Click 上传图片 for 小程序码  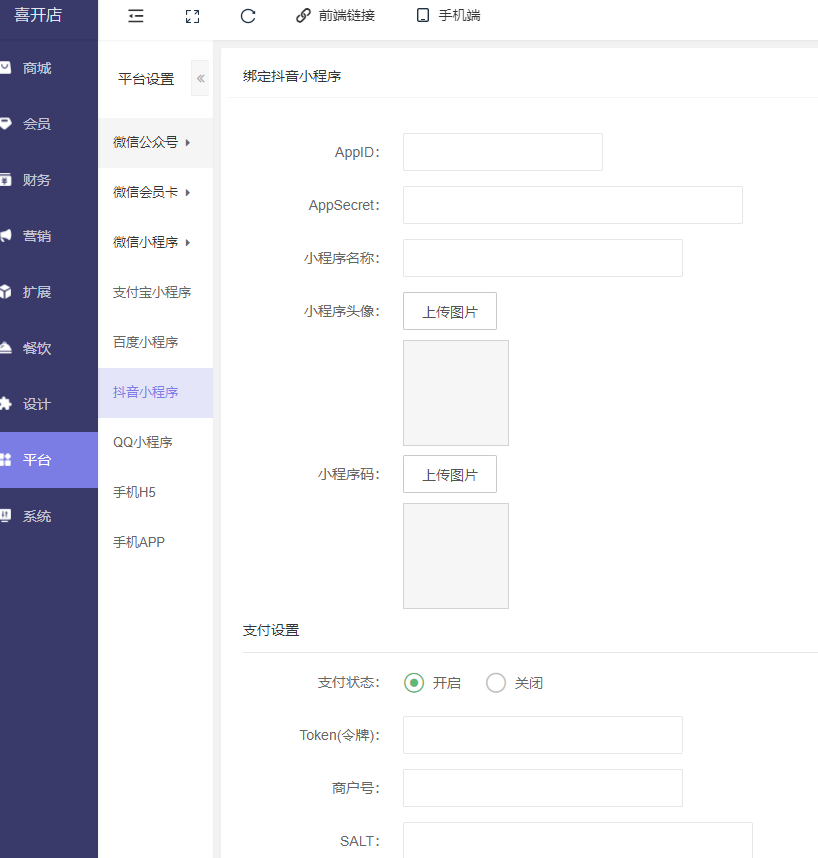(450, 474)
